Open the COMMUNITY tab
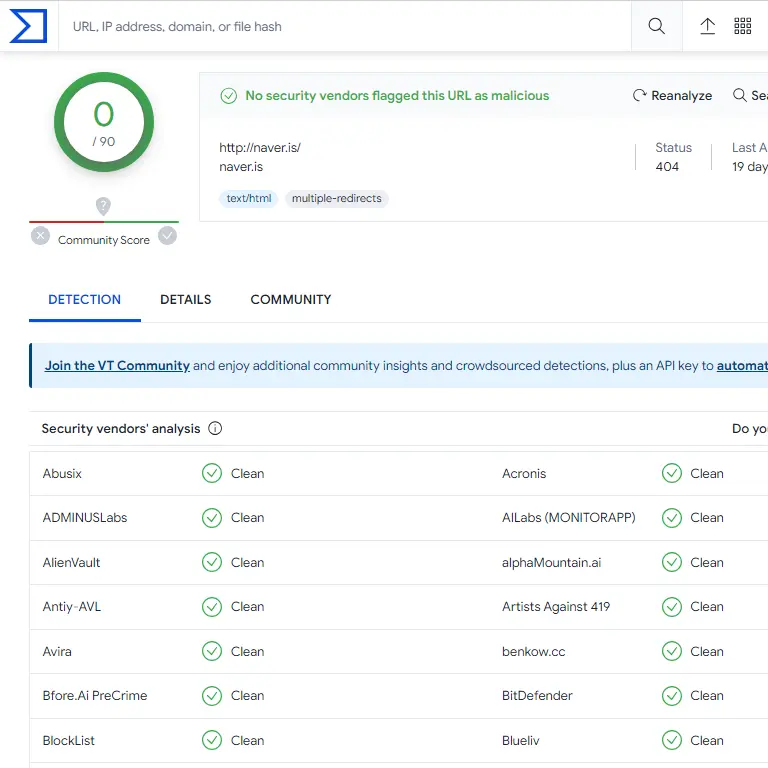The width and height of the screenshot is (768, 768). point(291,300)
